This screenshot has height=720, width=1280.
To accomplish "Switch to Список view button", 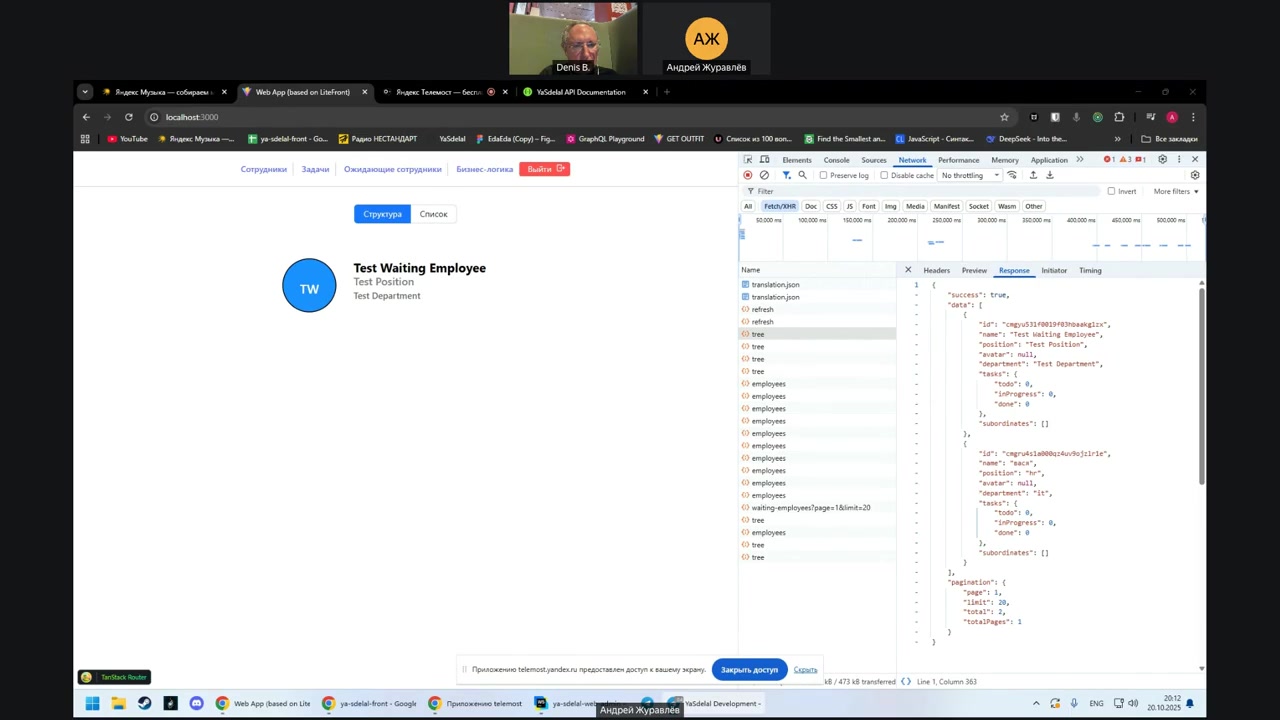I will click(433, 214).
